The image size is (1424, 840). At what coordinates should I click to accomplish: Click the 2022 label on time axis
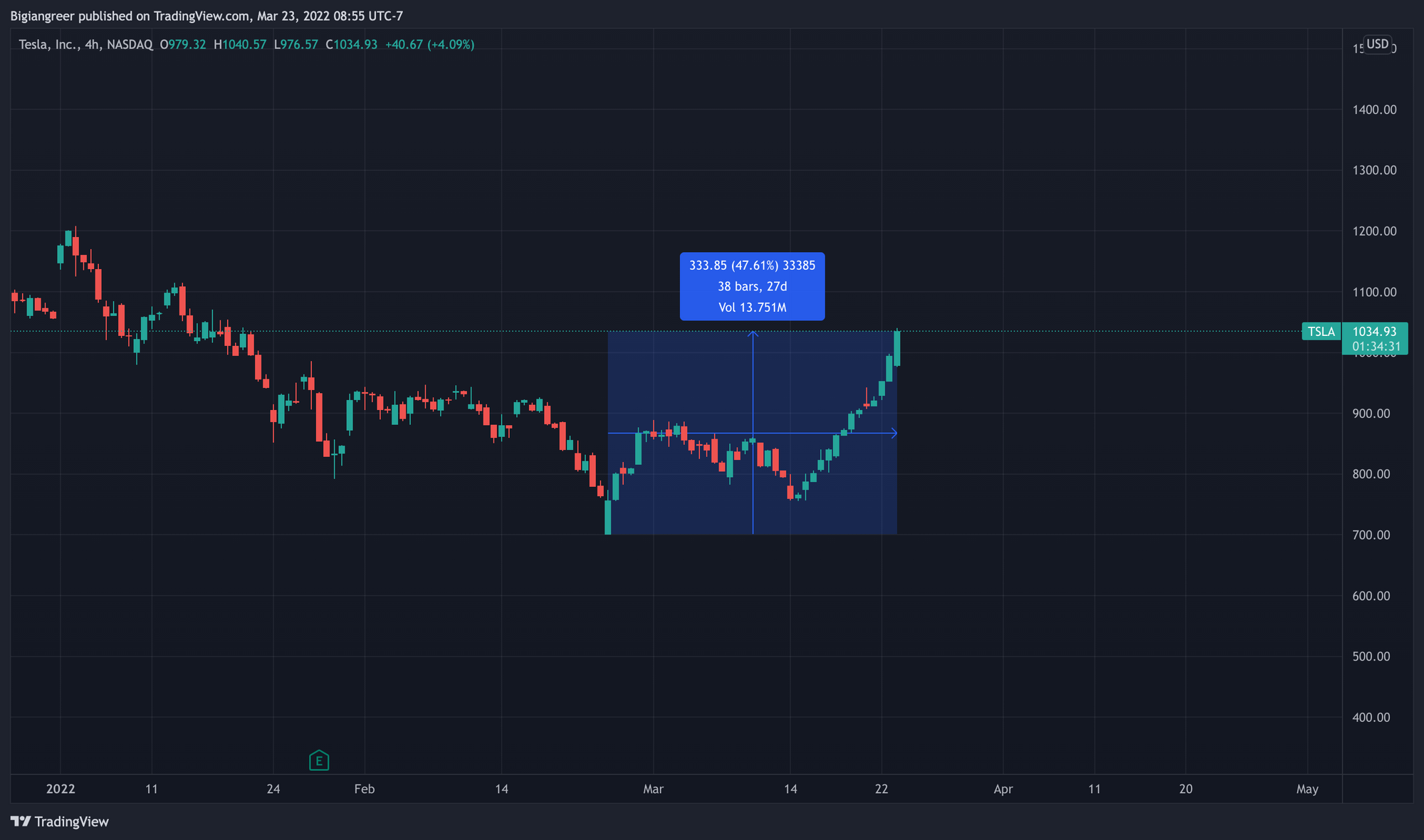pos(61,789)
